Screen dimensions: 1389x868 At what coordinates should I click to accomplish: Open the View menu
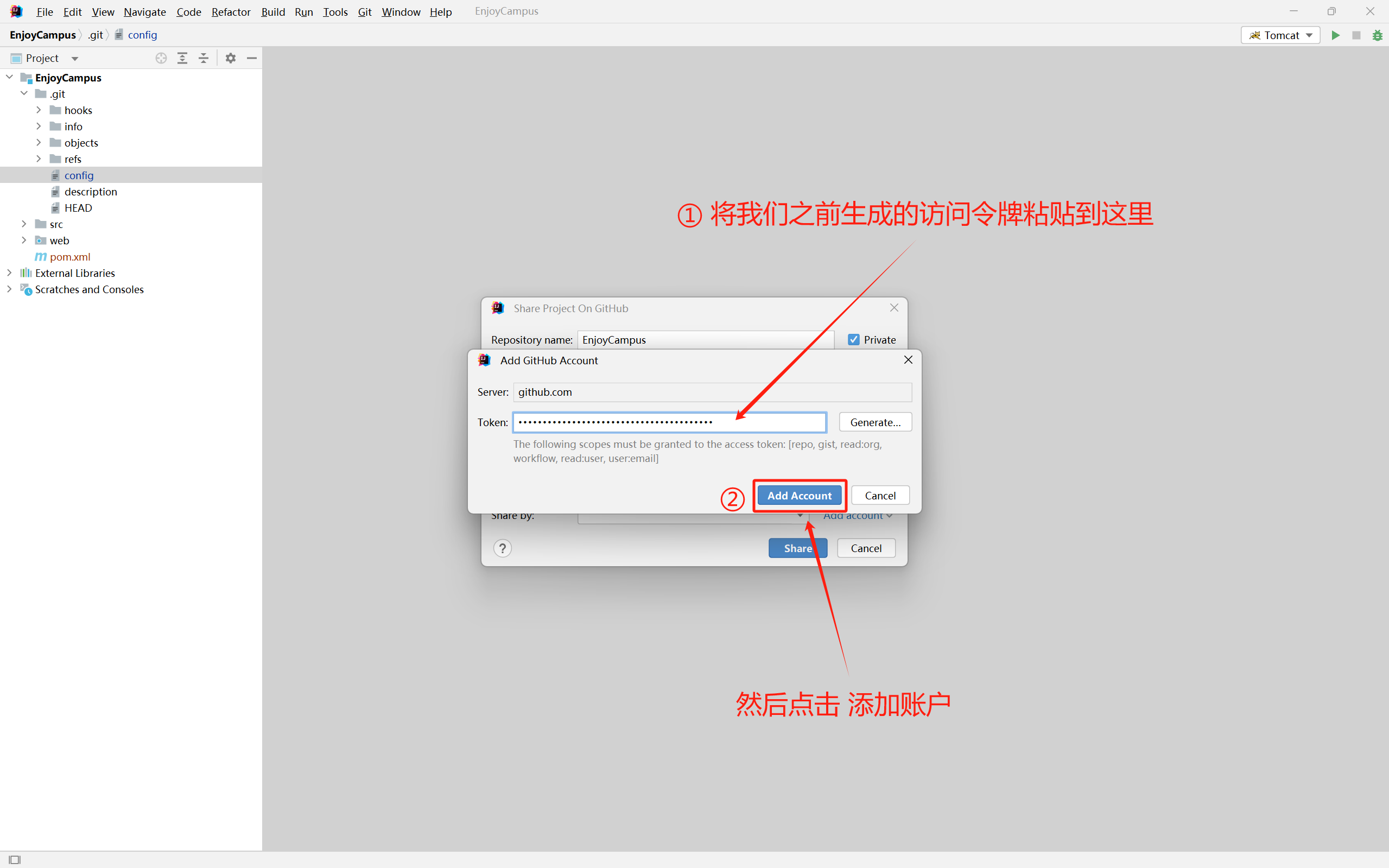(103, 11)
